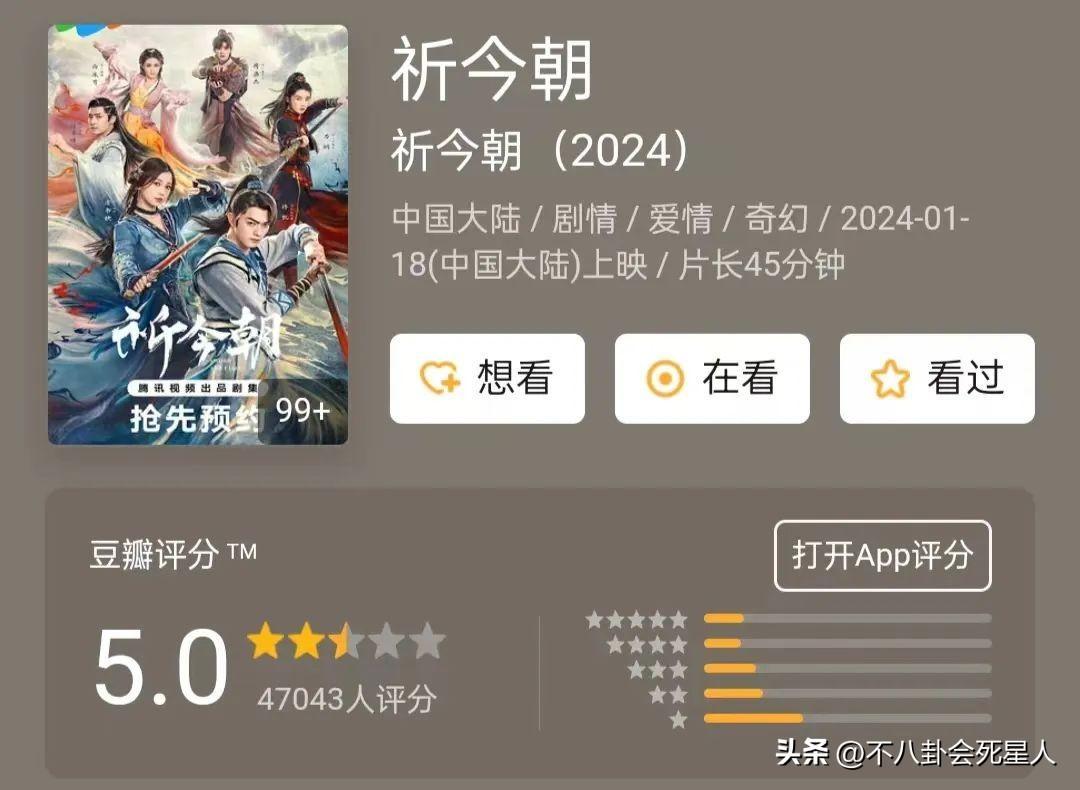The width and height of the screenshot is (1080, 790).
Task: Open the 祈今朝 poster thumbnail
Action: point(198,234)
